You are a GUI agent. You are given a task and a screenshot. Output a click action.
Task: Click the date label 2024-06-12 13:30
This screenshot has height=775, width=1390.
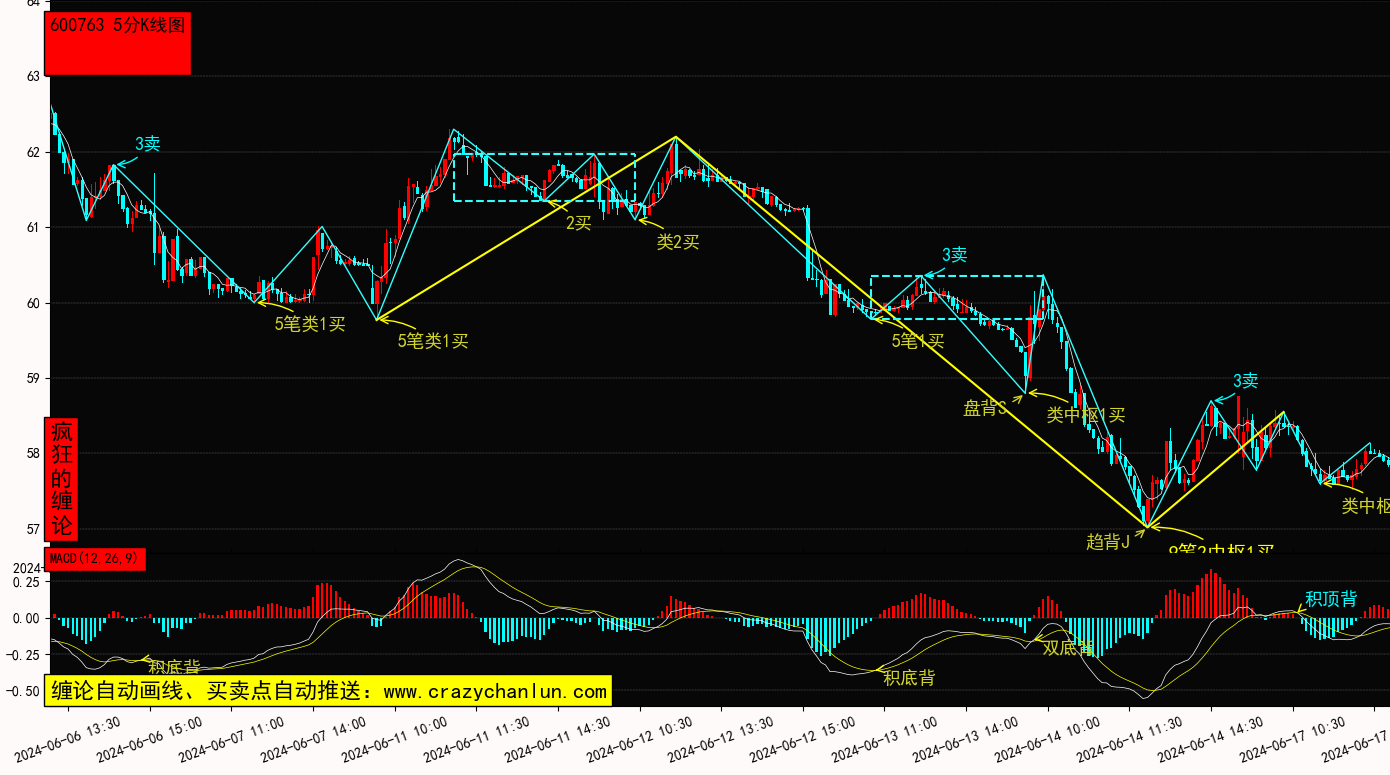pyautogui.click(x=722, y=738)
